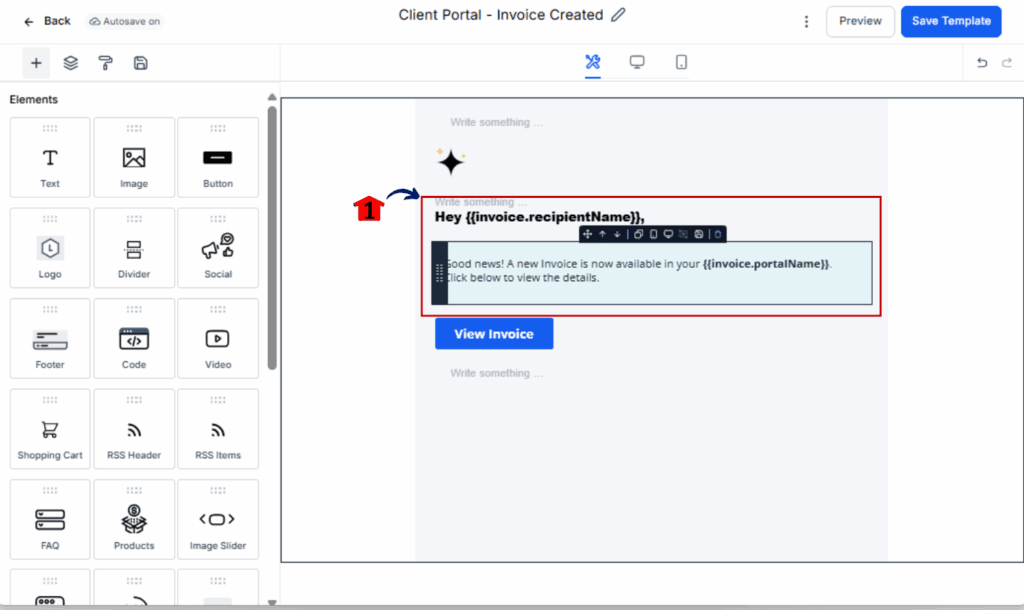This screenshot has height=610, width=1024.
Task: Click the drag handle of selected block
Action: point(440,273)
